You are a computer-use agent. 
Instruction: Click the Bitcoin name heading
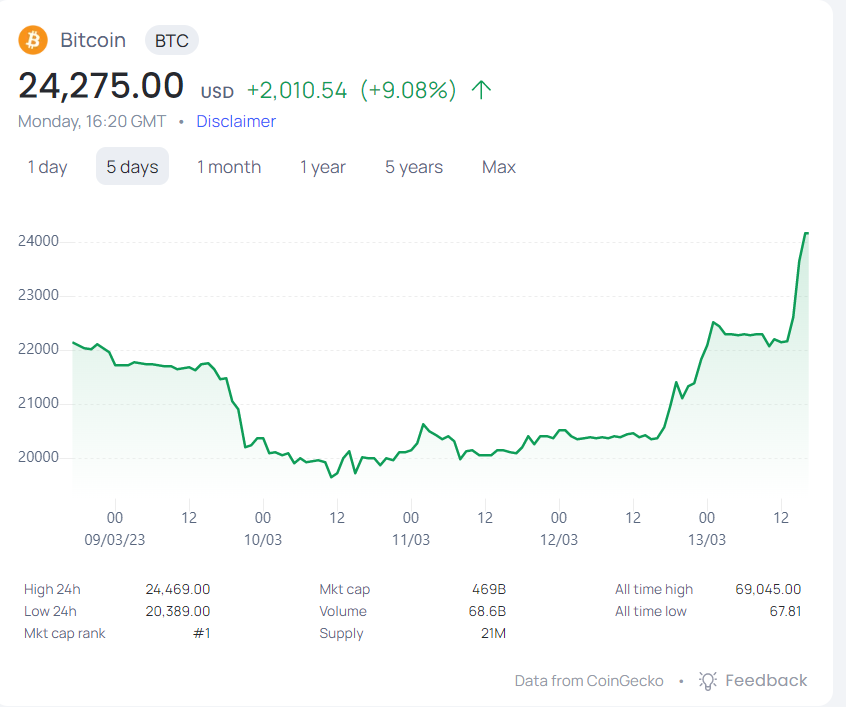[93, 40]
